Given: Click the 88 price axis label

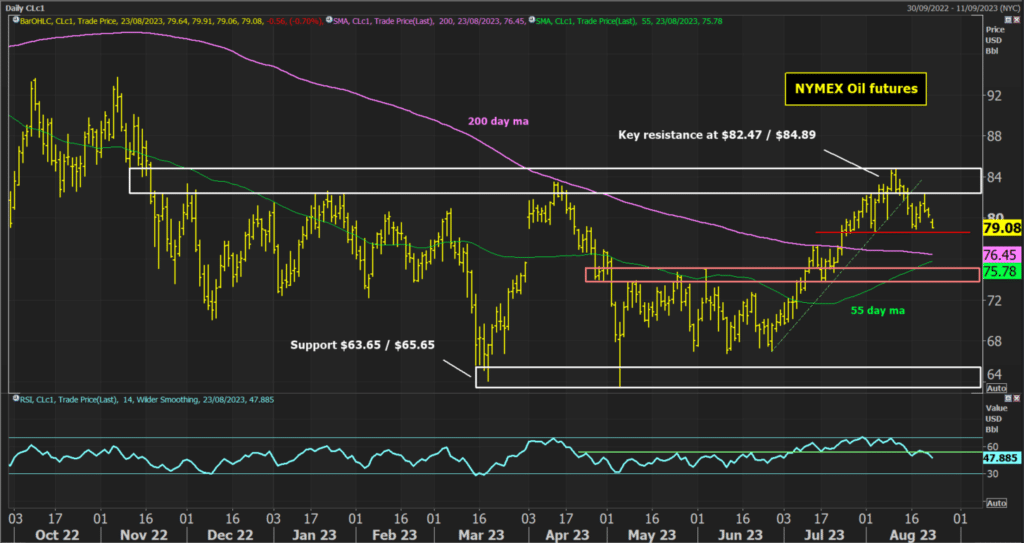Looking at the screenshot, I should coord(994,137).
